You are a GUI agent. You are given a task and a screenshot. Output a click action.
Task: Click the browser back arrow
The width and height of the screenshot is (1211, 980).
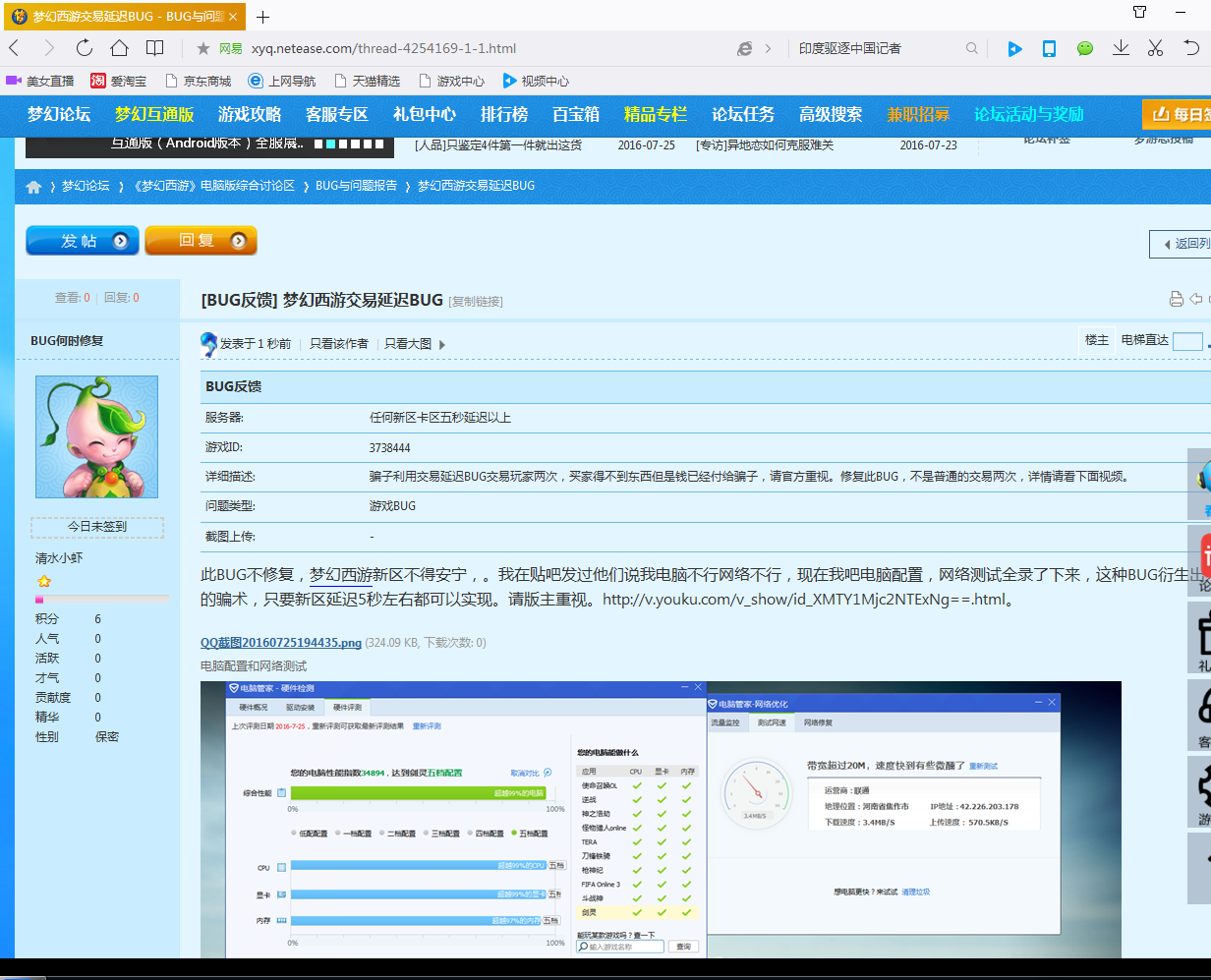(x=14, y=48)
